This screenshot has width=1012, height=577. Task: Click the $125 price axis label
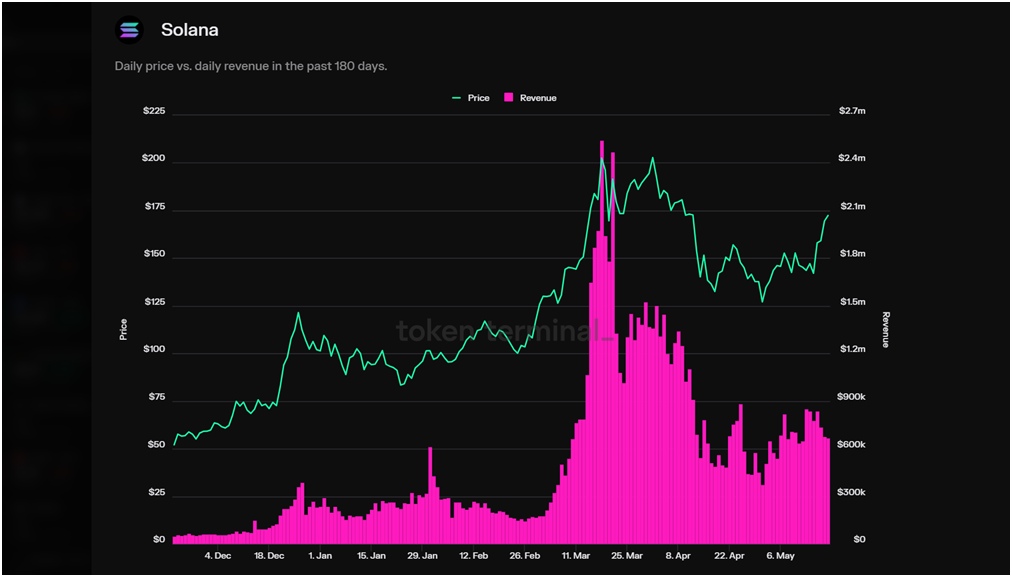[x=154, y=303]
